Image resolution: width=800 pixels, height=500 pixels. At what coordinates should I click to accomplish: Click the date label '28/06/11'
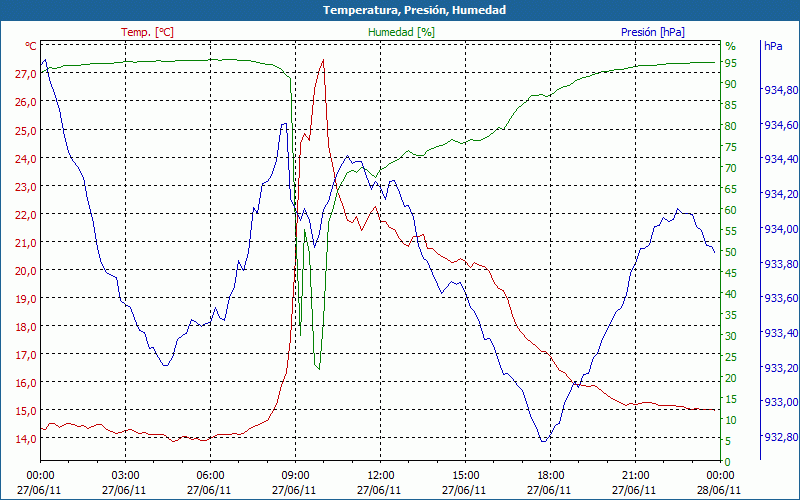tap(719, 490)
